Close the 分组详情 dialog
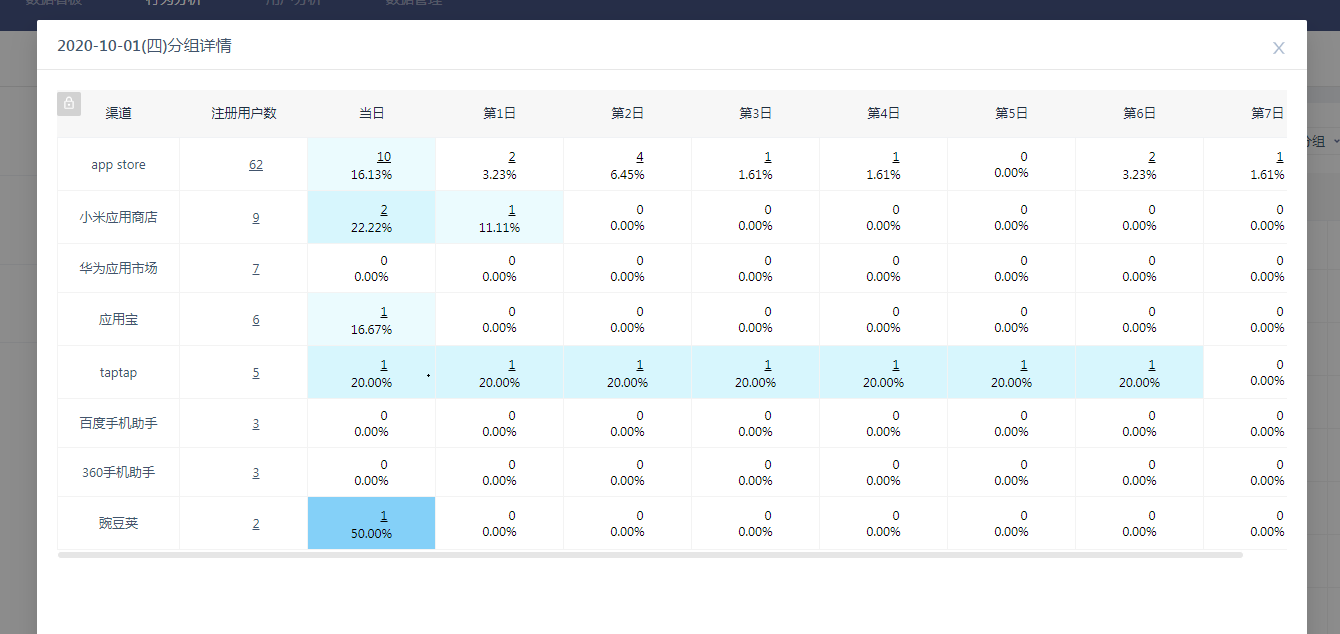The height and width of the screenshot is (634, 1340). click(x=1278, y=48)
